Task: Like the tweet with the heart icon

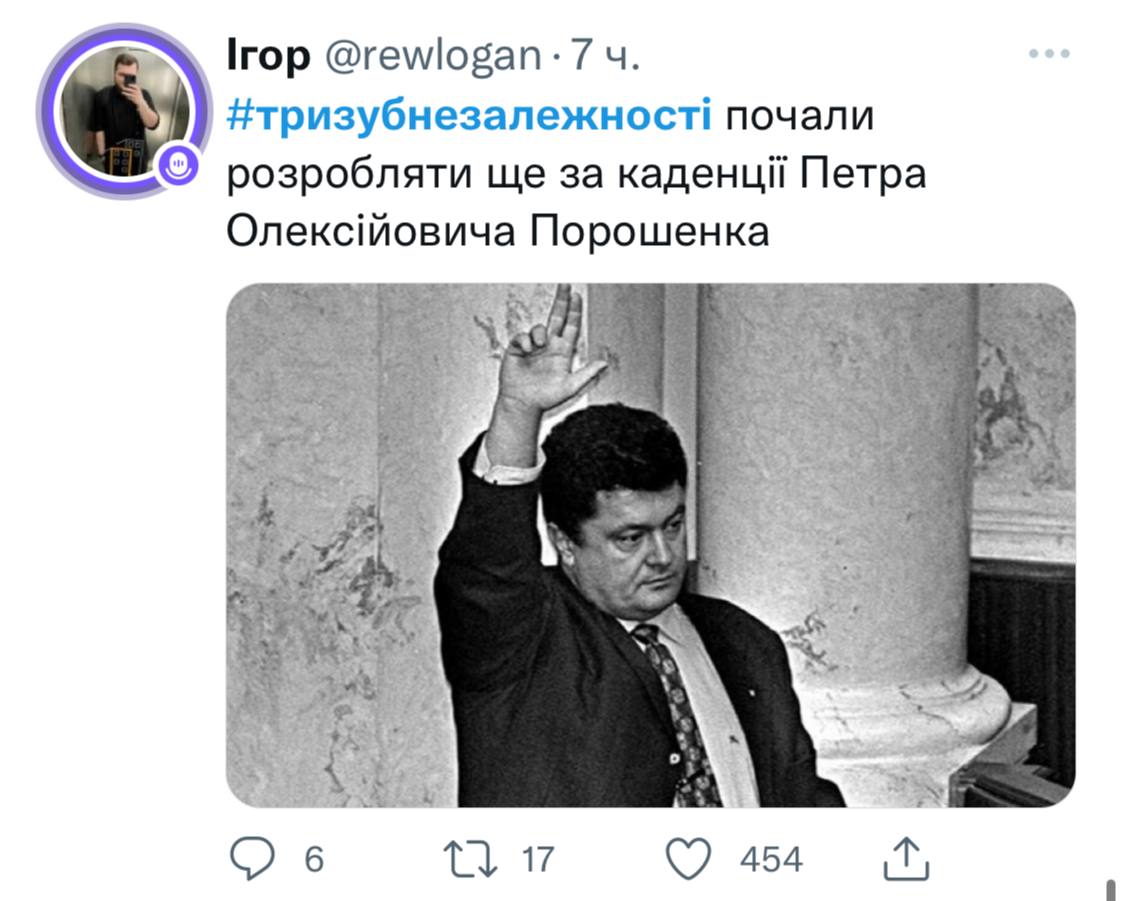Action: tap(689, 858)
